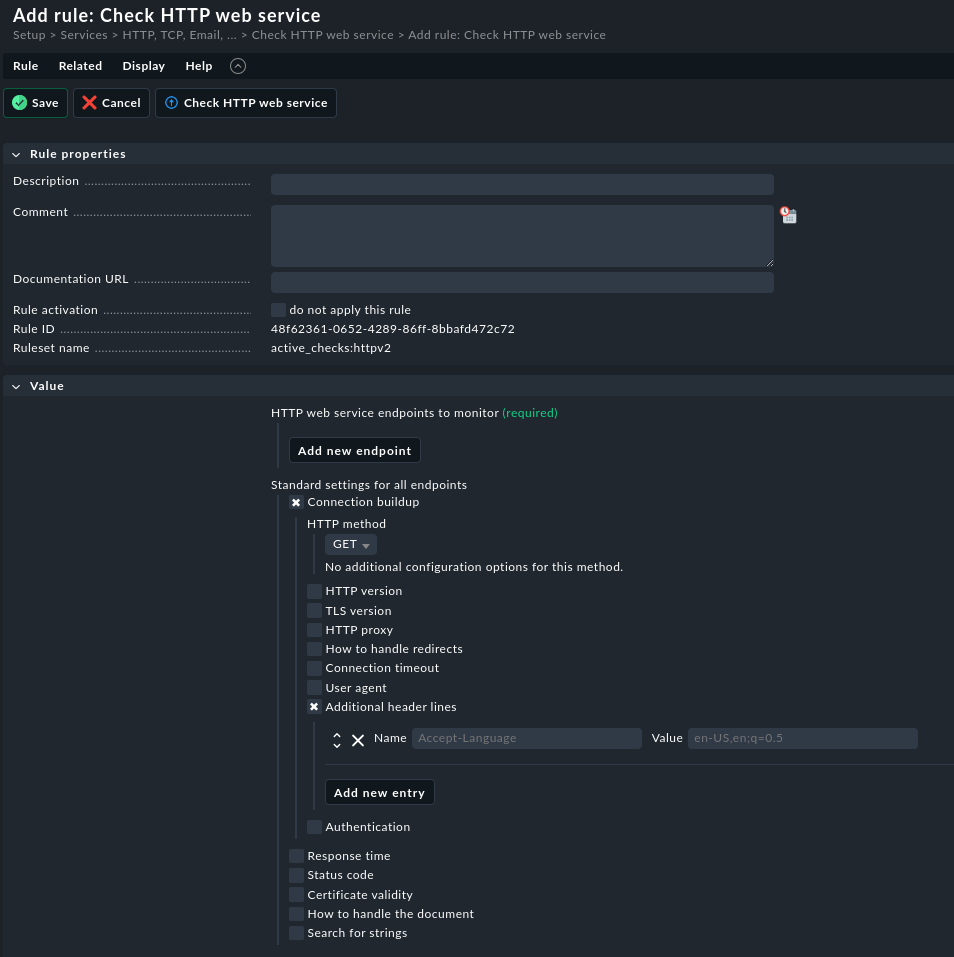The image size is (954, 957).
Task: Insert timestamp using the icon beside the Comment box
Action: pyautogui.click(x=788, y=215)
